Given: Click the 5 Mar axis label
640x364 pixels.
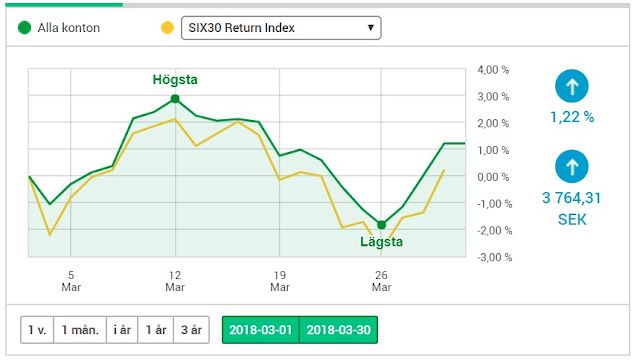Looking at the screenshot, I should tap(71, 281).
